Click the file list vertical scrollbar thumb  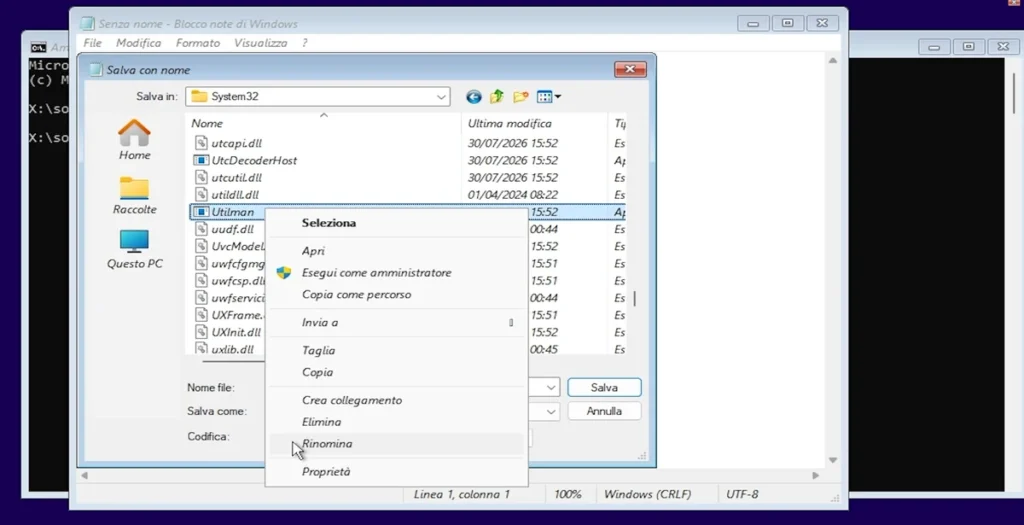click(x=634, y=299)
